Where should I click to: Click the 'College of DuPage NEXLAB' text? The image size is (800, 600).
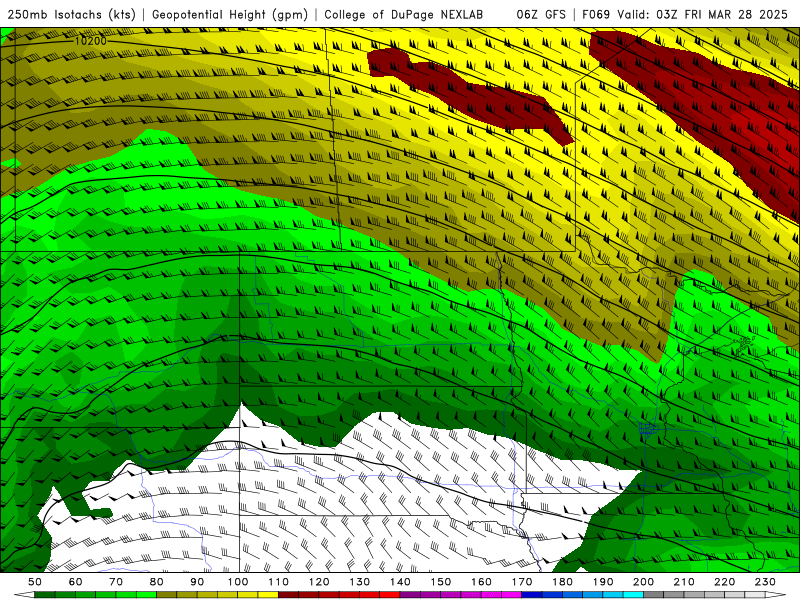coord(404,14)
